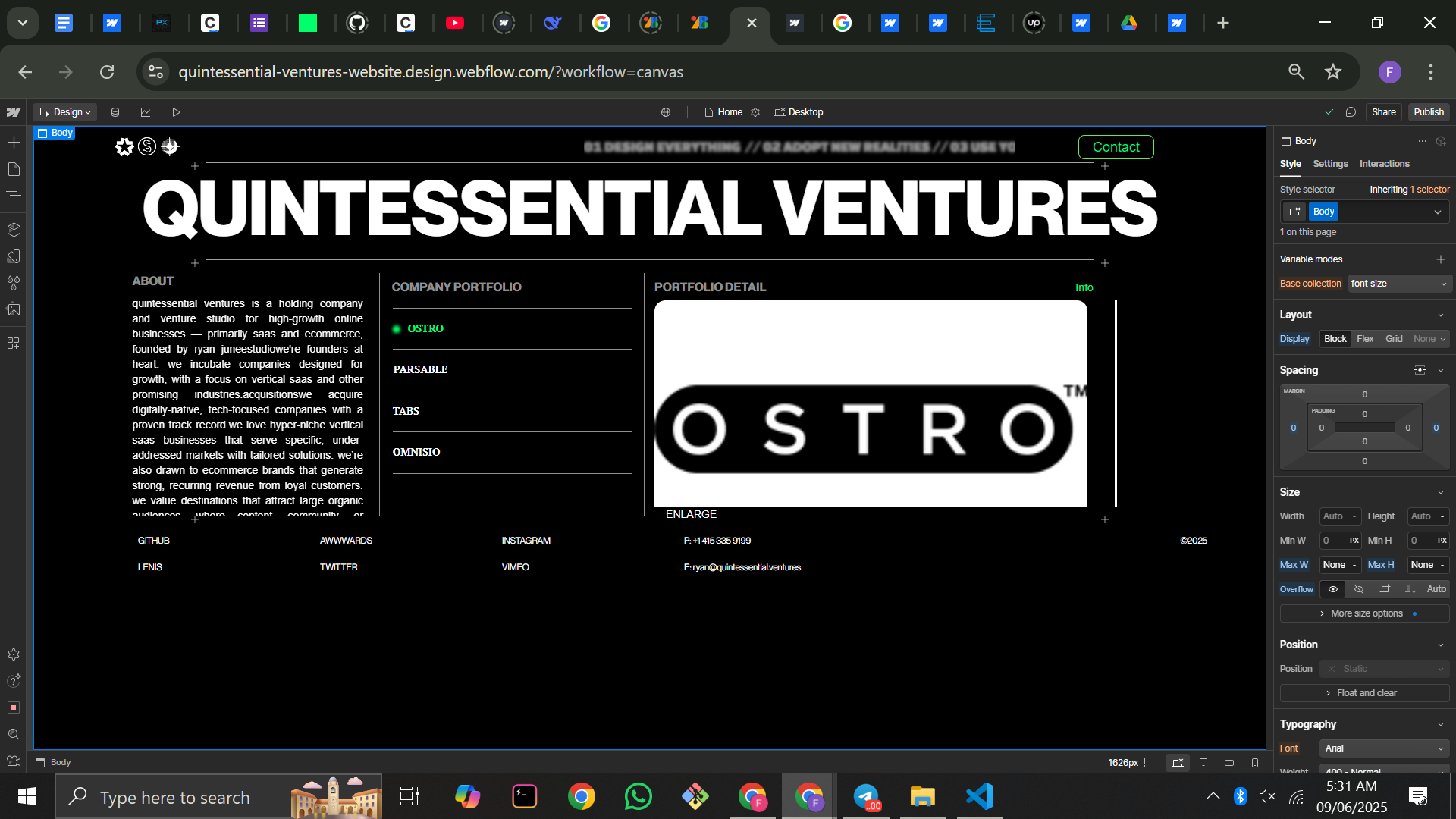Add a new variable mode
The width and height of the screenshot is (1456, 819).
[x=1441, y=259]
